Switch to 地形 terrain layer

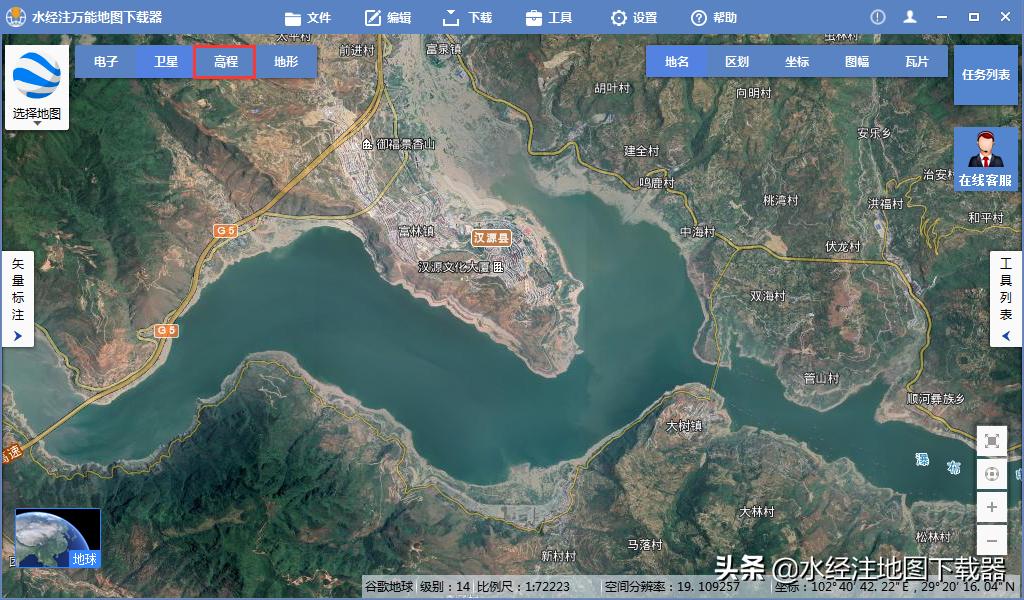tap(286, 61)
